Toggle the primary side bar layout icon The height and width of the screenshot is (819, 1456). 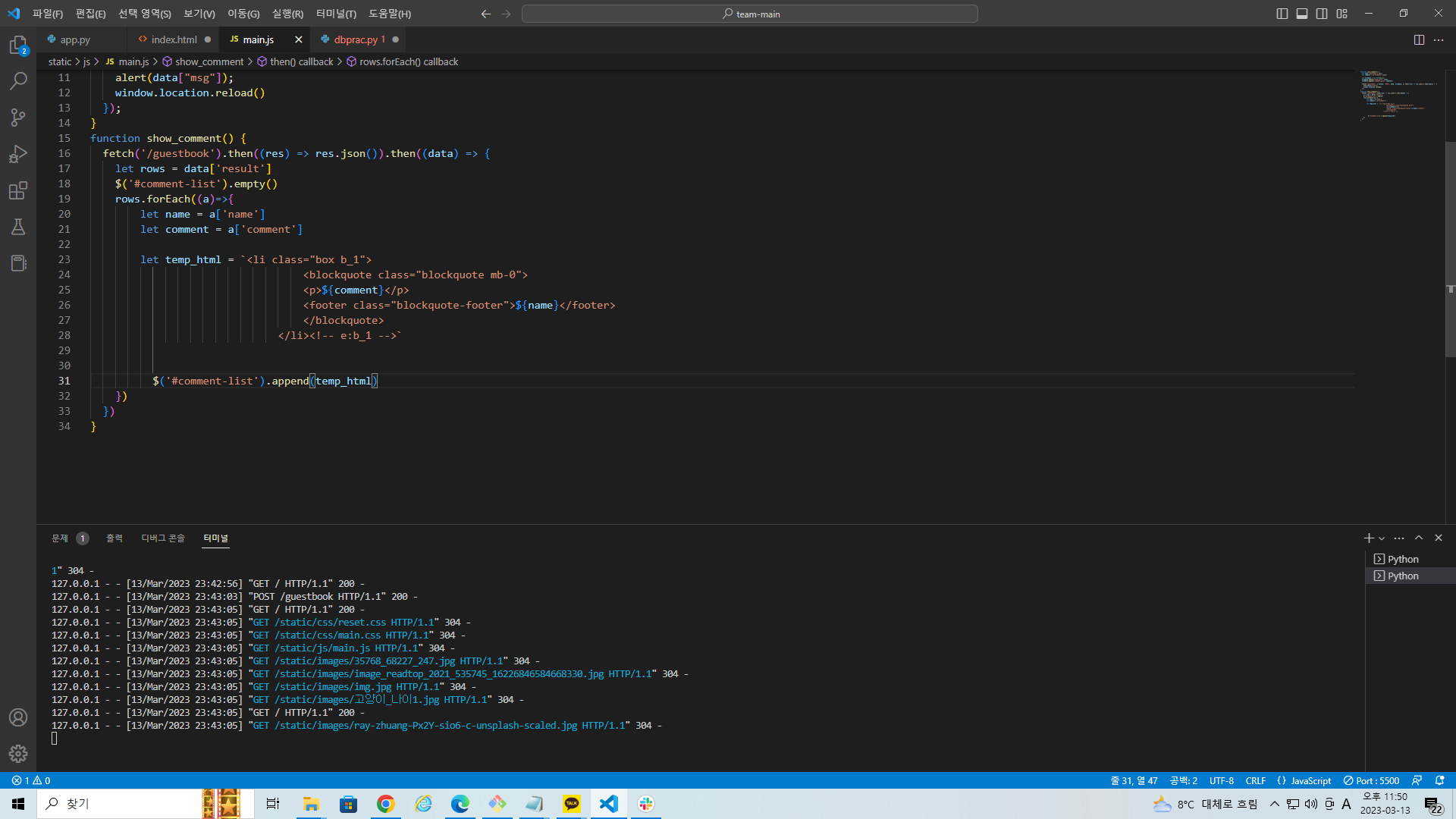1282,14
